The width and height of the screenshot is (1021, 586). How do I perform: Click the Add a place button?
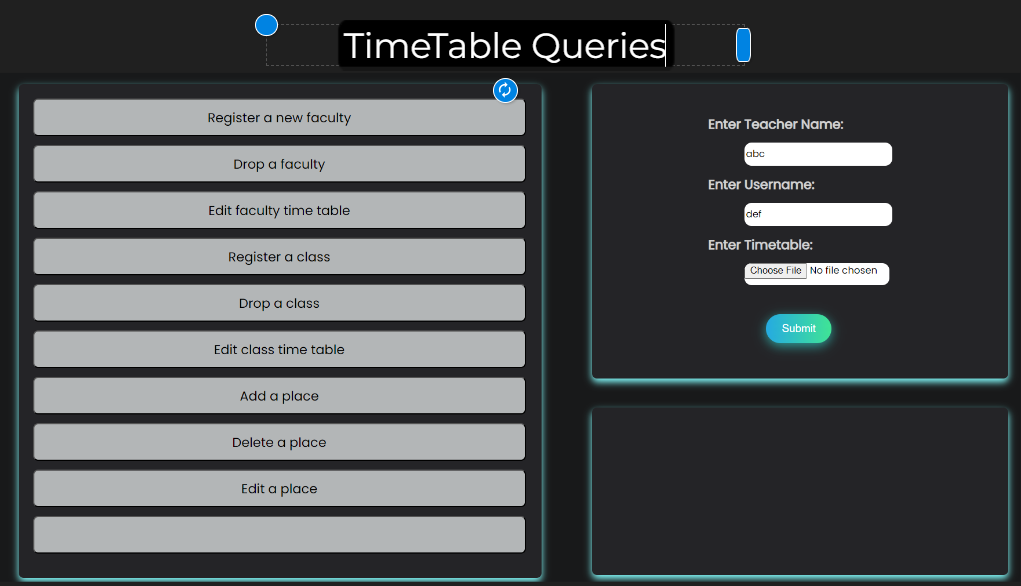tap(279, 396)
